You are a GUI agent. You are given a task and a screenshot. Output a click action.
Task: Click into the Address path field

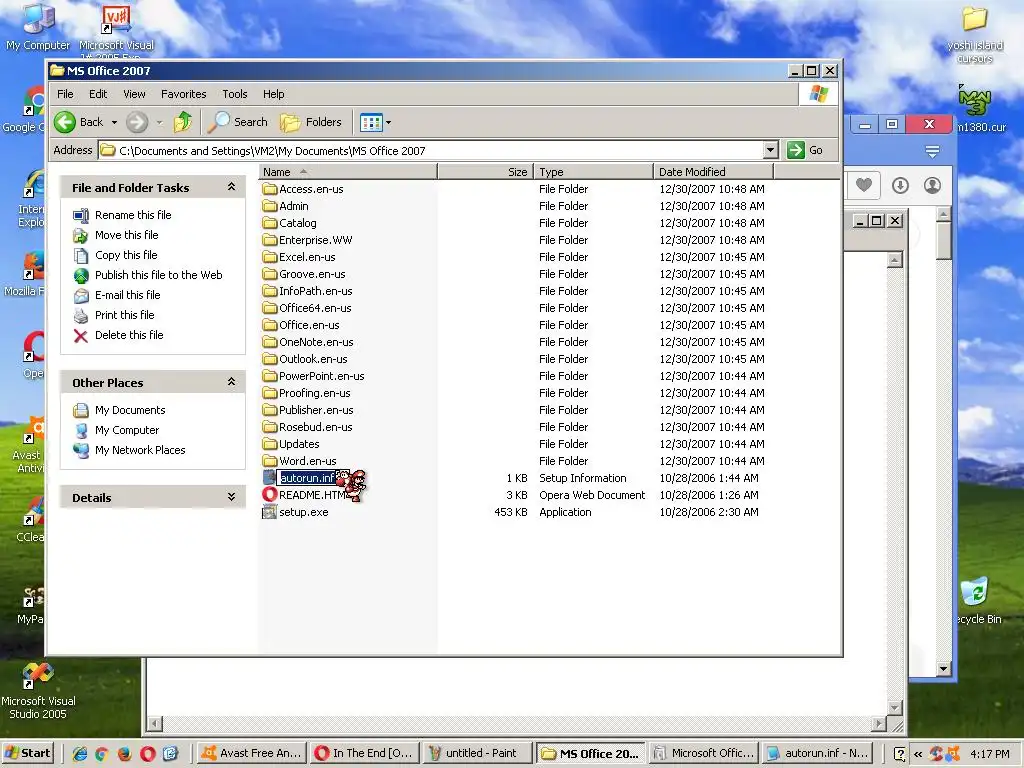(x=431, y=150)
